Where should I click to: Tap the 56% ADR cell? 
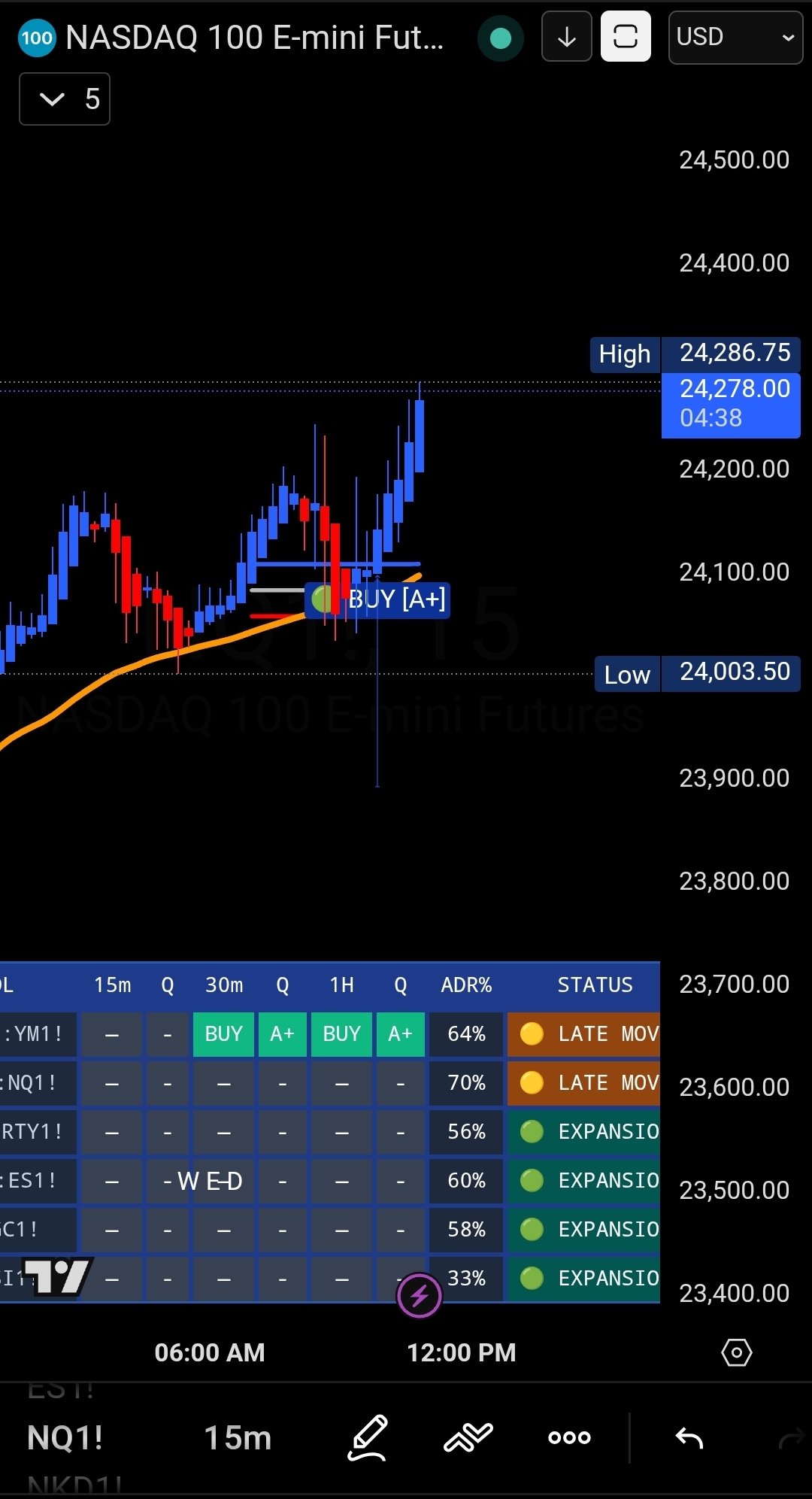click(466, 1132)
